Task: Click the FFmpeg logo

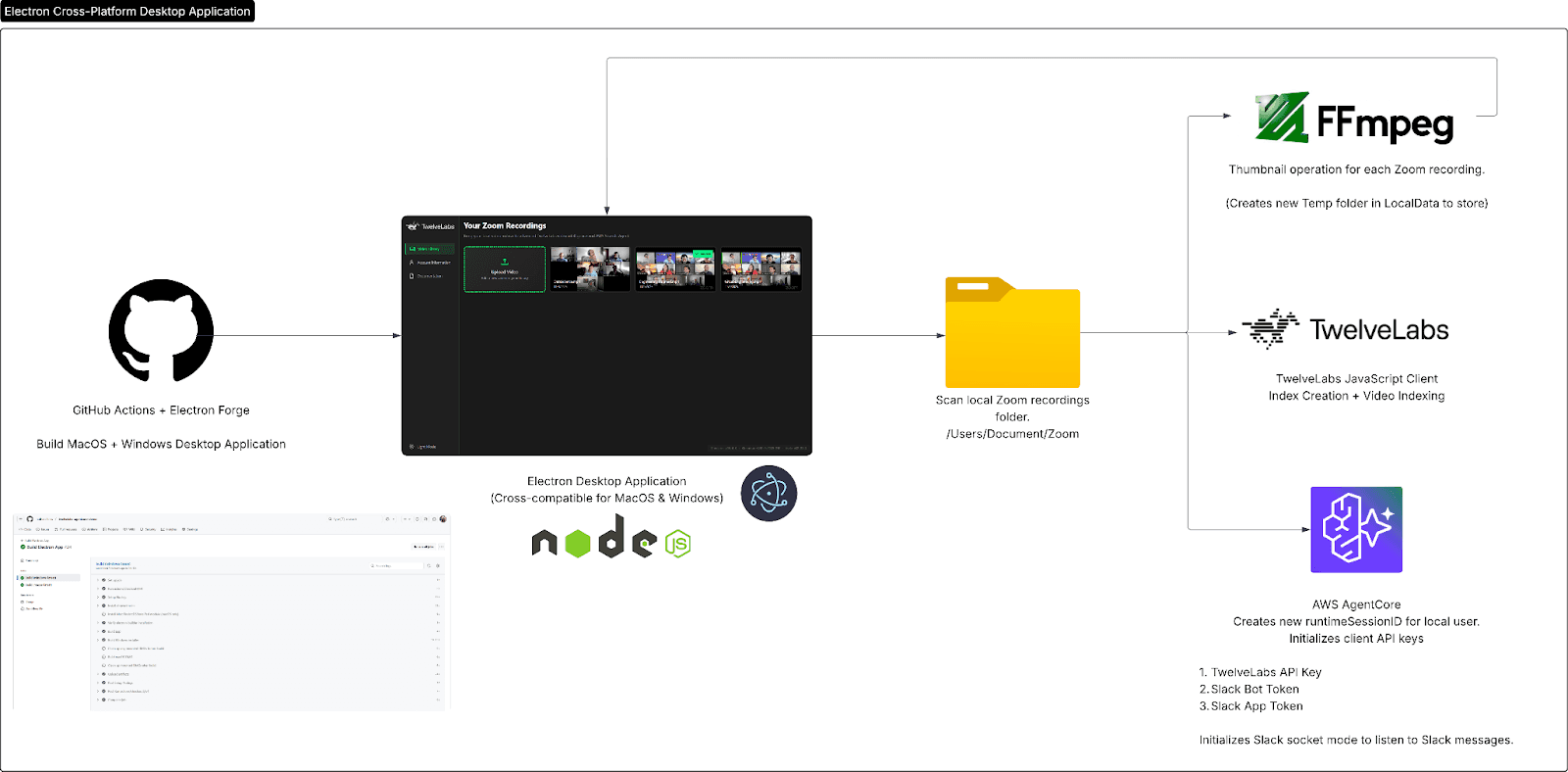Action: [x=1354, y=119]
